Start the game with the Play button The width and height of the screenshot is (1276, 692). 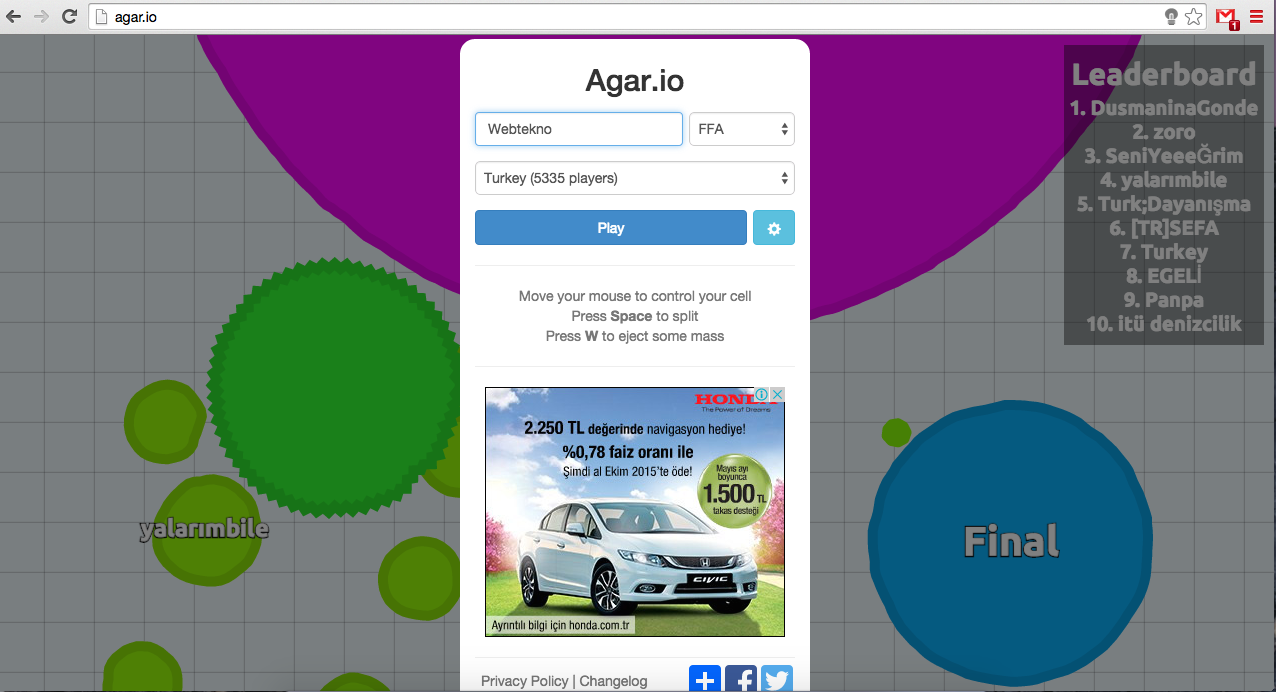611,228
